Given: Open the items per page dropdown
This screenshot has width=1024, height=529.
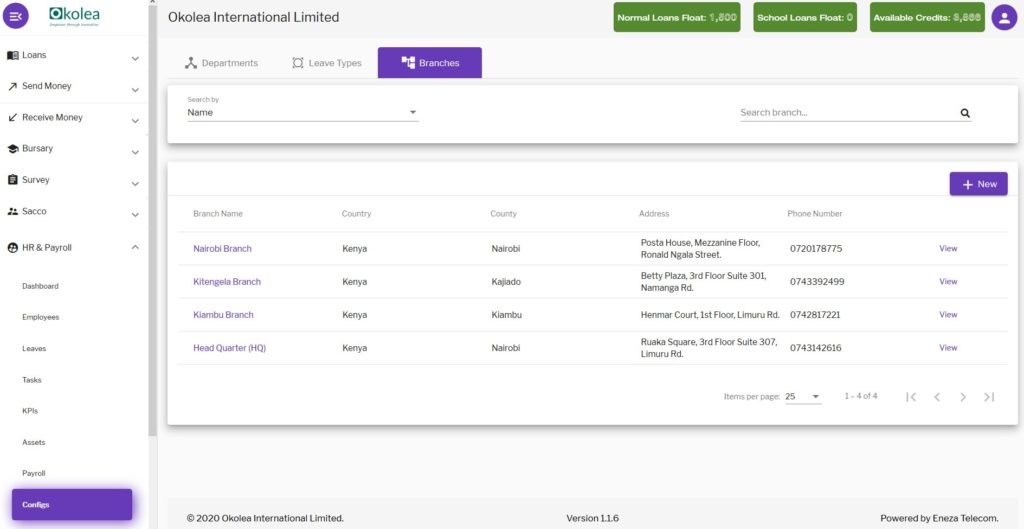Looking at the screenshot, I should [802, 397].
